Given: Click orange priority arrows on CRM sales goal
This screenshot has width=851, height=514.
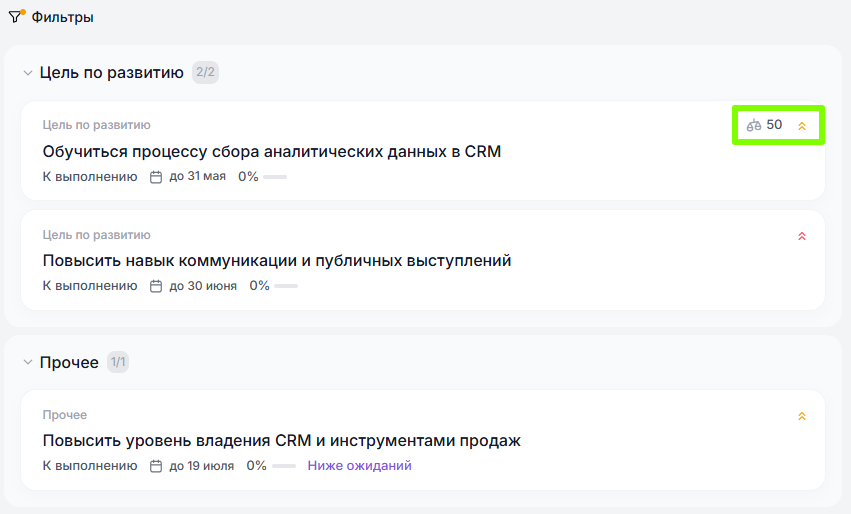Looking at the screenshot, I should pyautogui.click(x=801, y=416).
